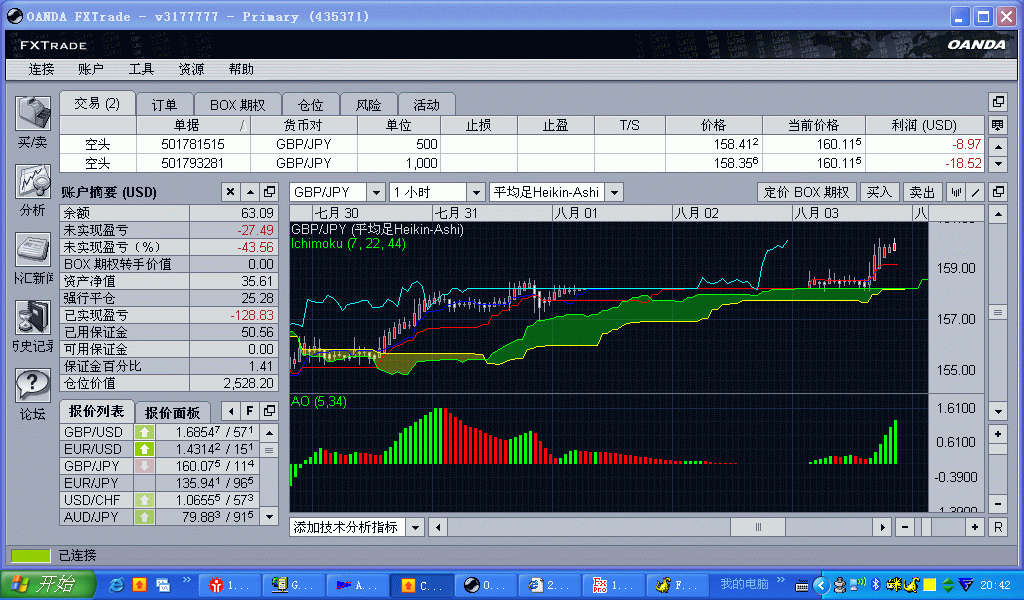This screenshot has height=600, width=1024.
Task: Switch to the 活动 tab
Action: (426, 104)
